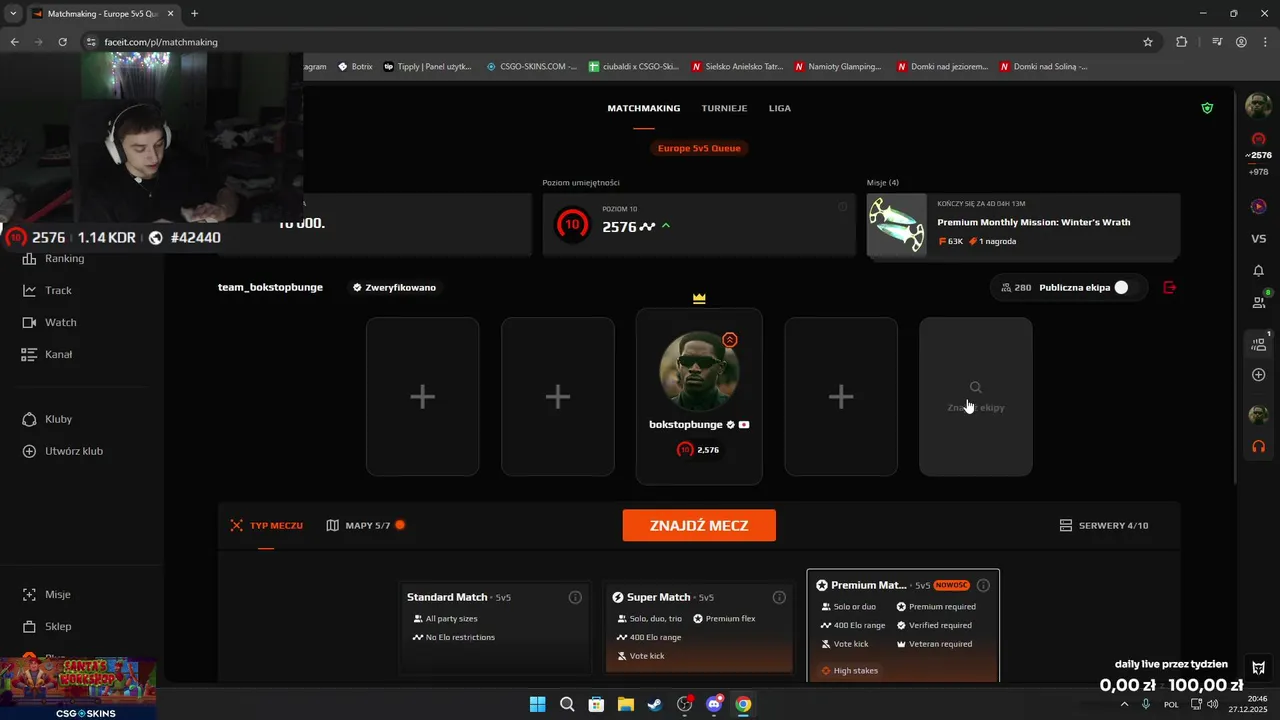This screenshot has width=1280, height=720.
Task: Open CSGO-SKINS.COM bookmark
Action: point(532,67)
